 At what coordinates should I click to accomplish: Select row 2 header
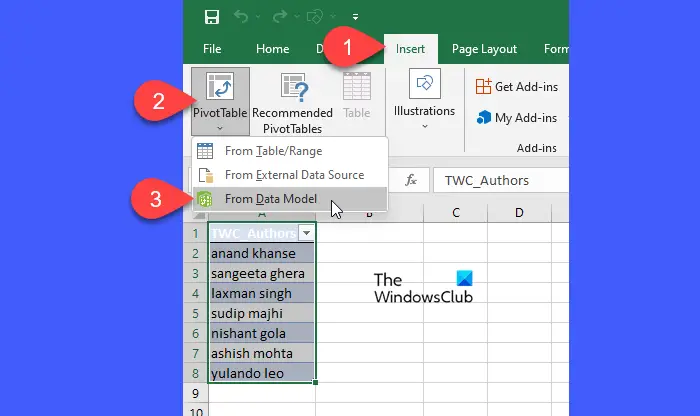click(x=196, y=254)
